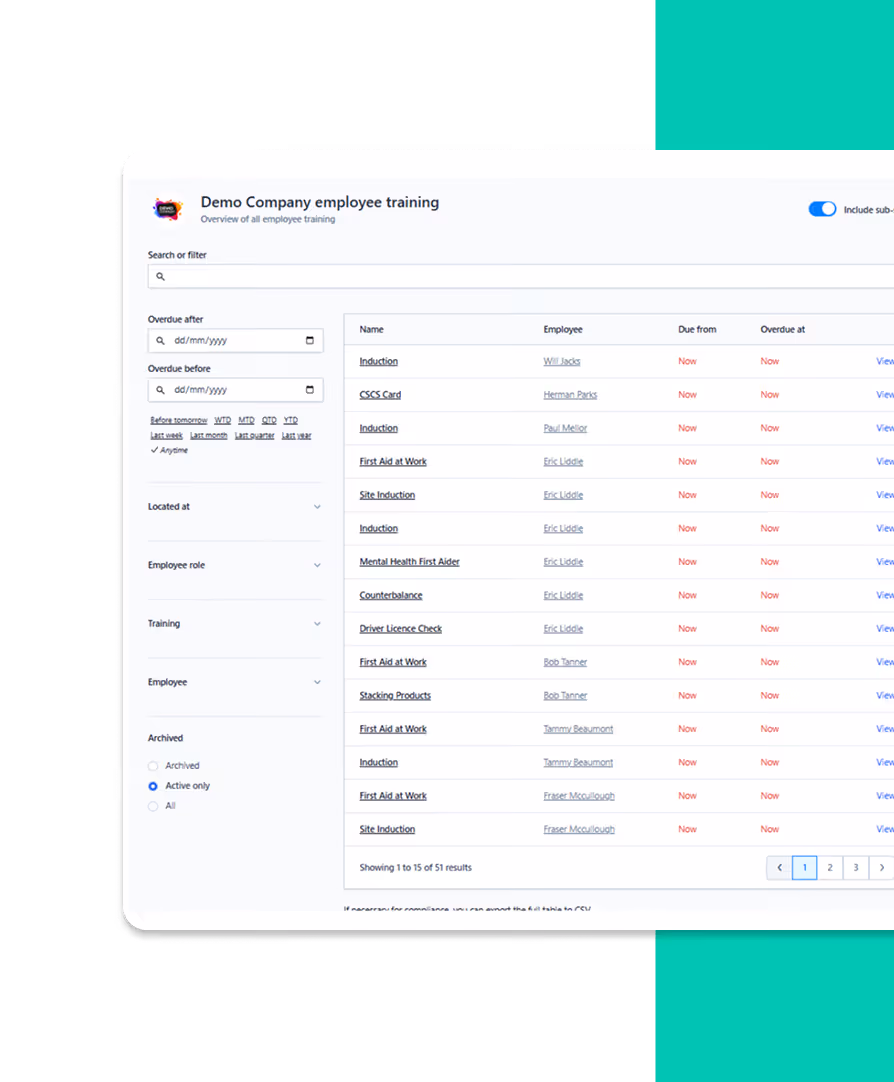Screen dimensions: 894x1082
Task: Open calendar picker for Overdue before
Action: [x=310, y=390]
